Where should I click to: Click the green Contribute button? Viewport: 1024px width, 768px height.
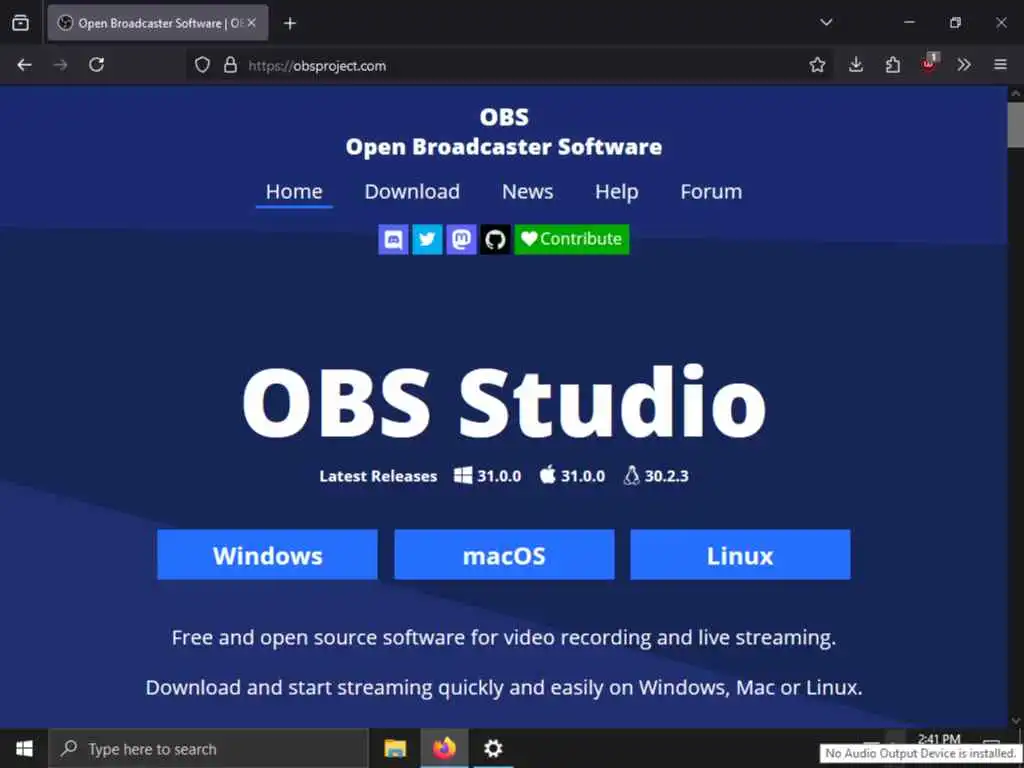[x=571, y=240]
